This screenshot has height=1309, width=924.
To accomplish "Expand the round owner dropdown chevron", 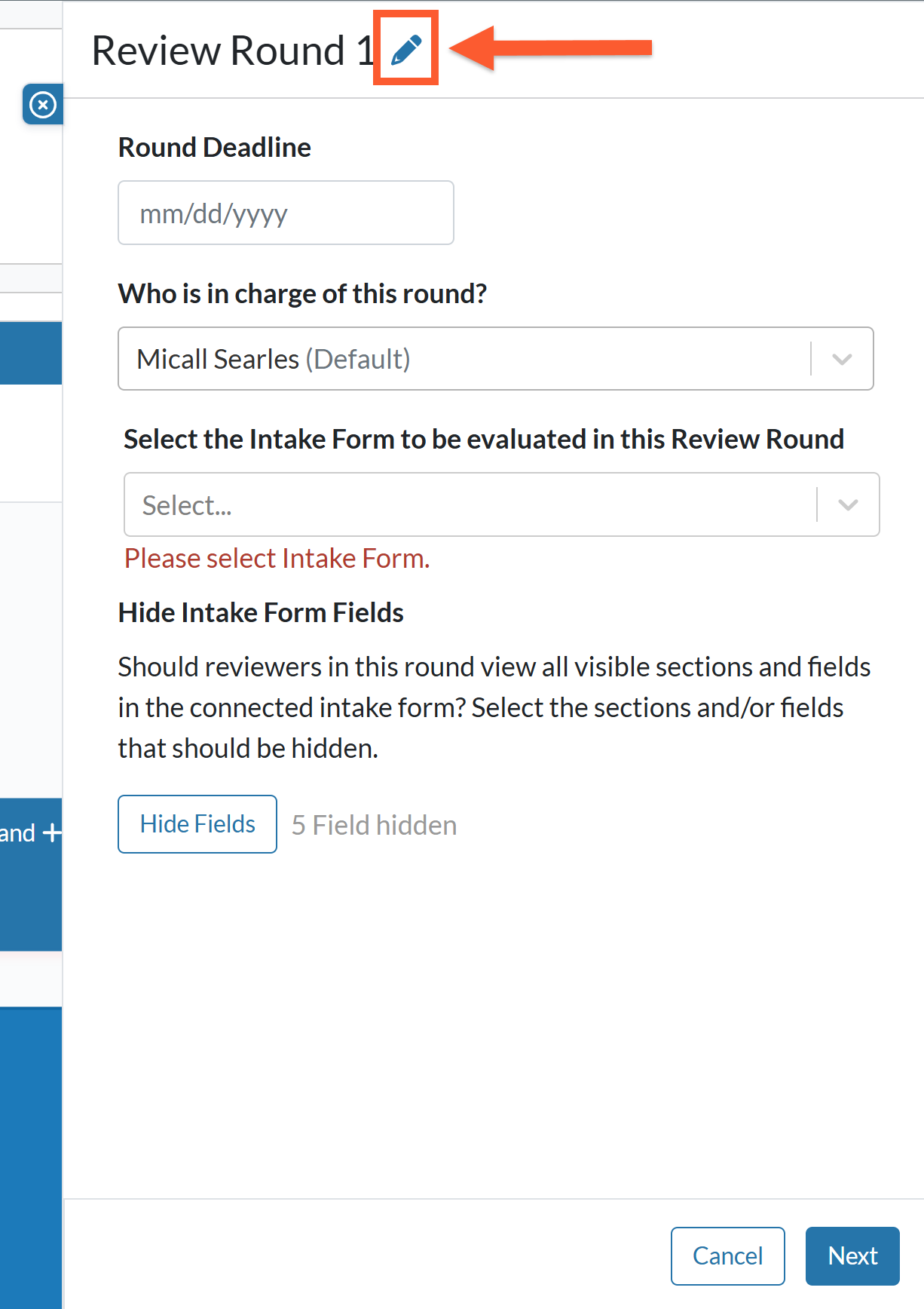I will point(842,359).
